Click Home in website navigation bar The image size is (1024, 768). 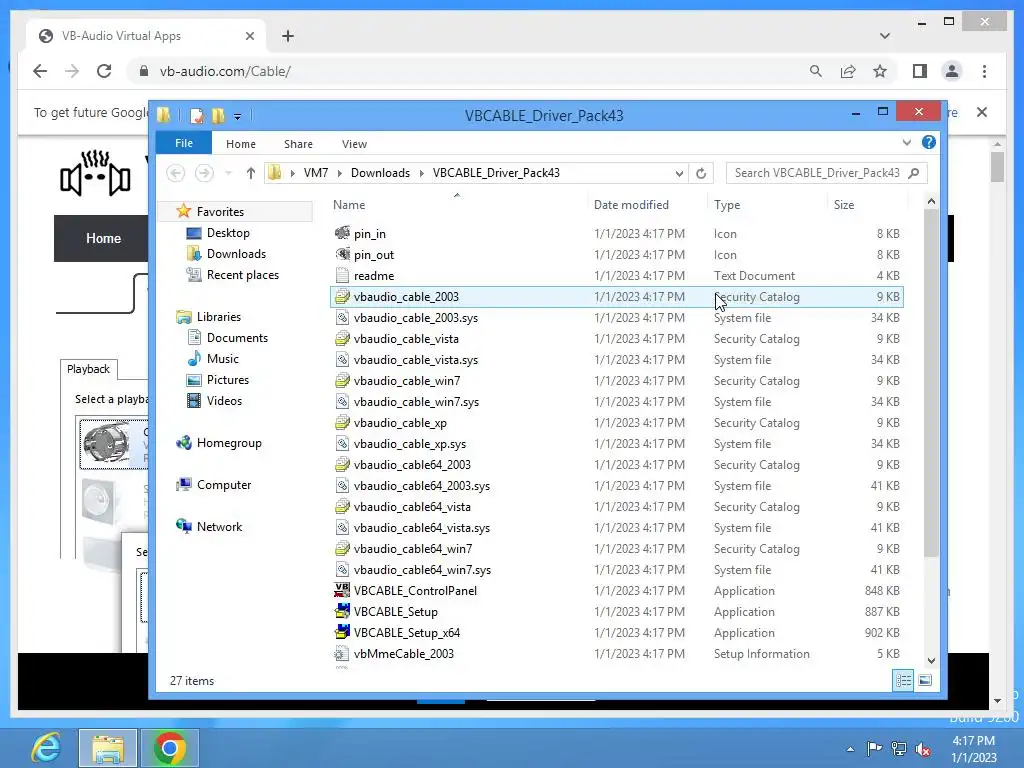pyautogui.click(x=103, y=238)
